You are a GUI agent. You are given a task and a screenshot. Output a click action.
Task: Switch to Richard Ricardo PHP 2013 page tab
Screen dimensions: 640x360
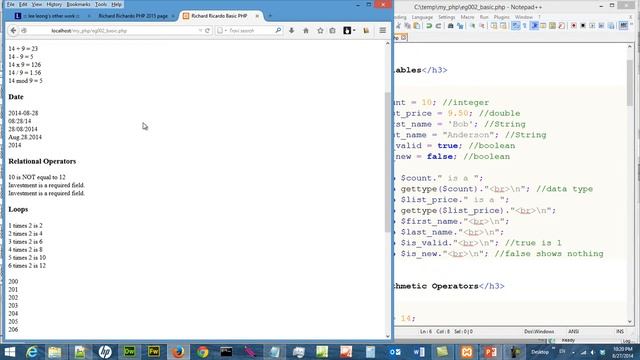click(133, 16)
